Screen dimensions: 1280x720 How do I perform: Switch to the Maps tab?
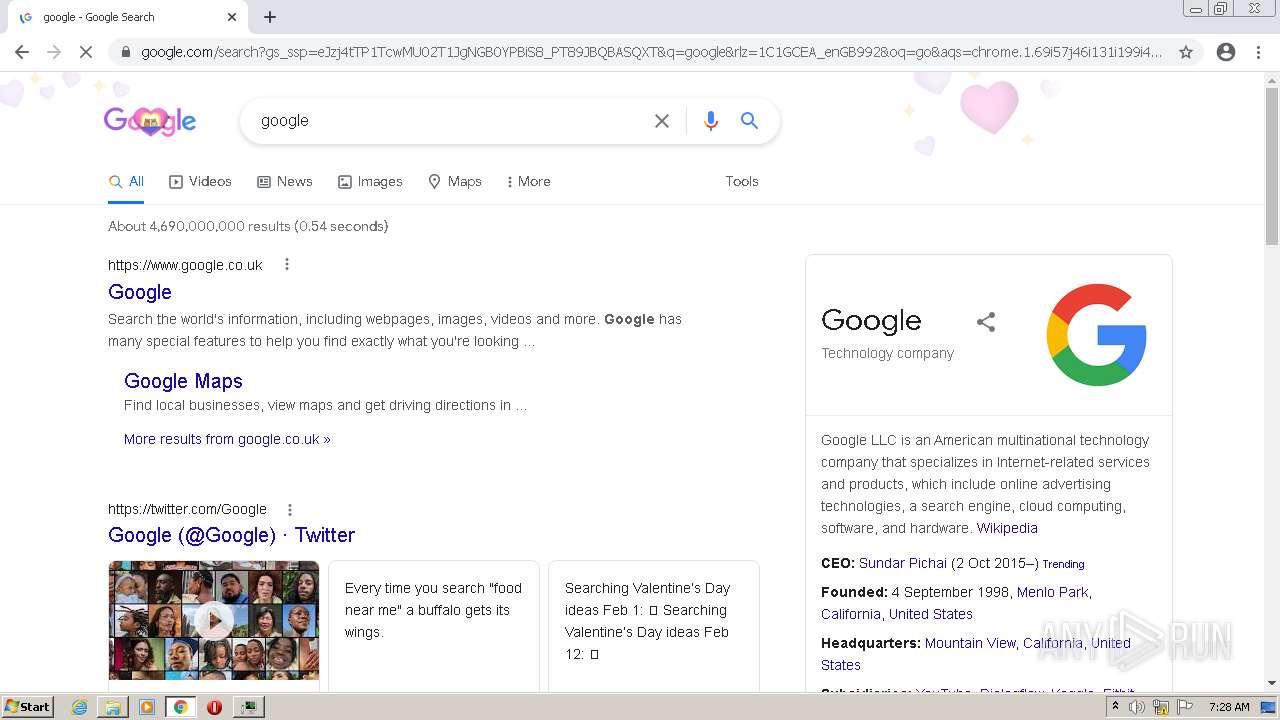tap(455, 182)
